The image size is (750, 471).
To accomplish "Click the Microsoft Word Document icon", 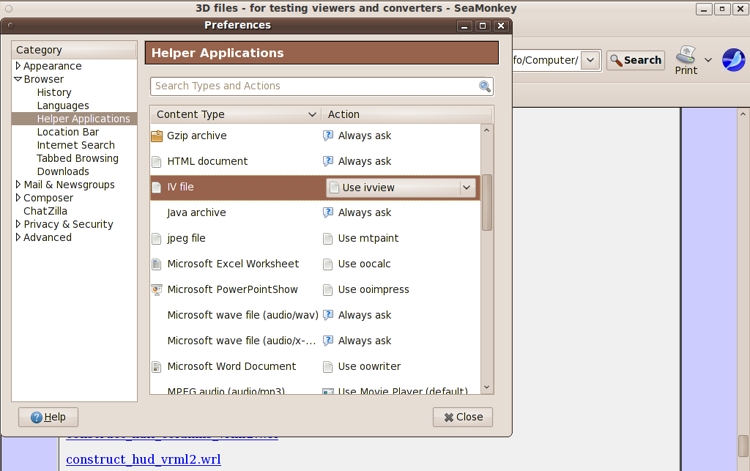I will click(156, 367).
